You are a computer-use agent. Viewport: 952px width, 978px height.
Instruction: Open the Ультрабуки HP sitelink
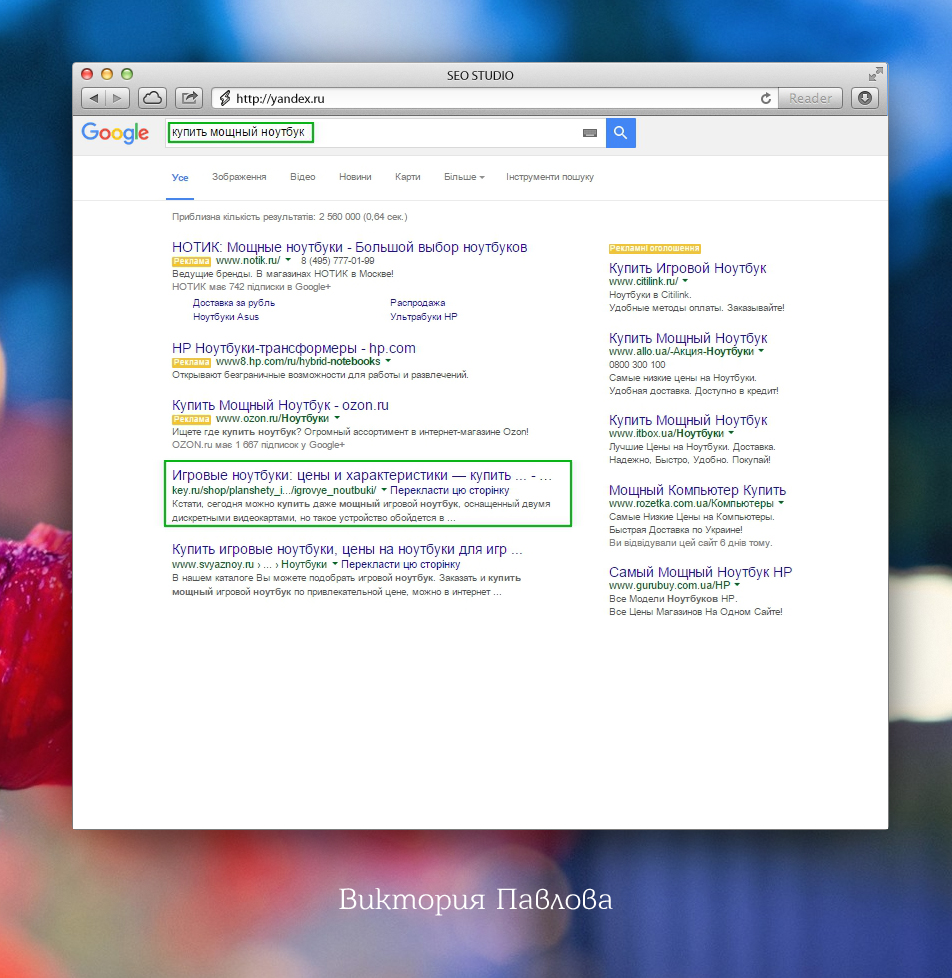pyautogui.click(x=424, y=317)
